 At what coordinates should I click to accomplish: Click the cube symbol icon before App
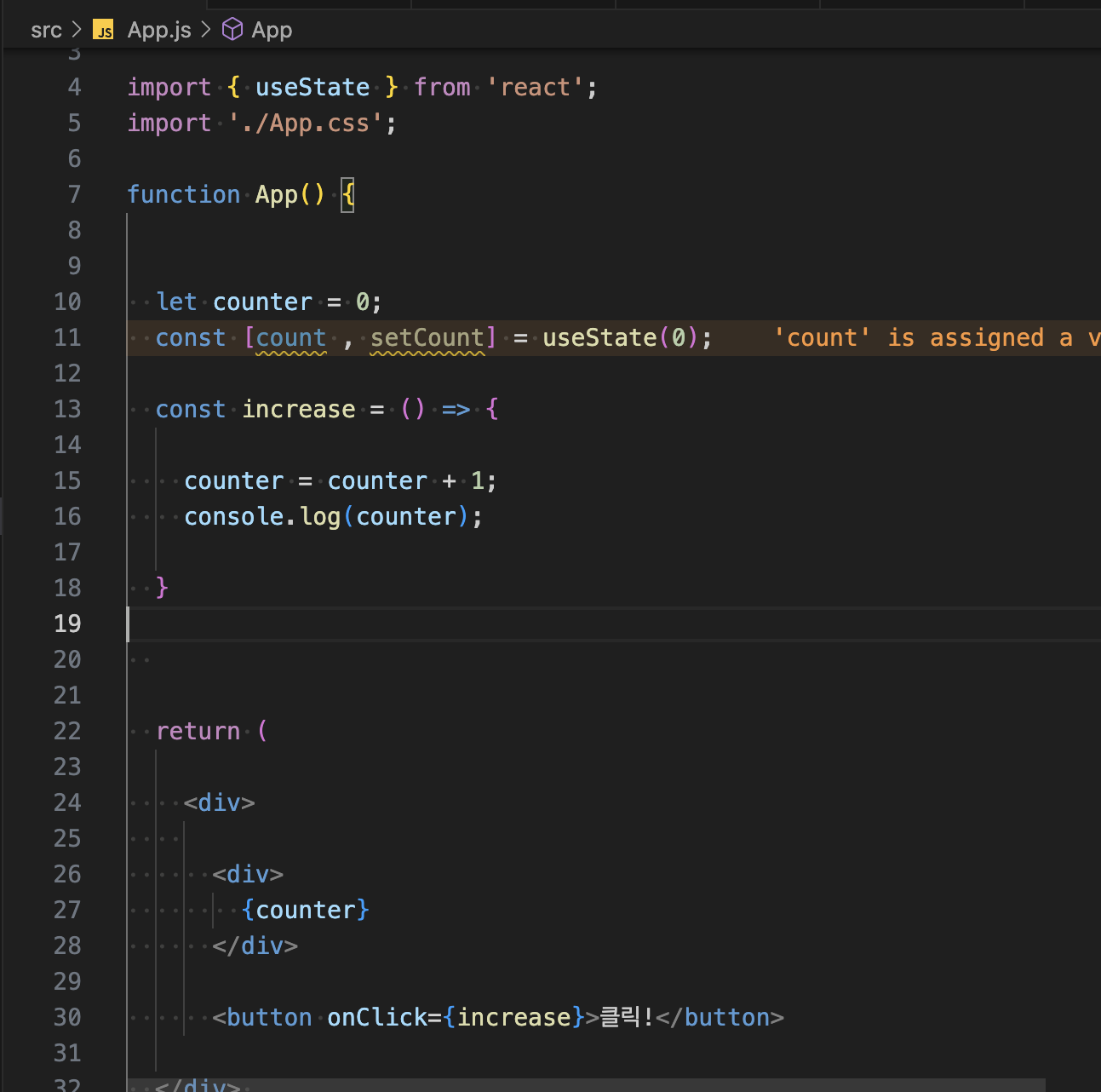pos(232,30)
